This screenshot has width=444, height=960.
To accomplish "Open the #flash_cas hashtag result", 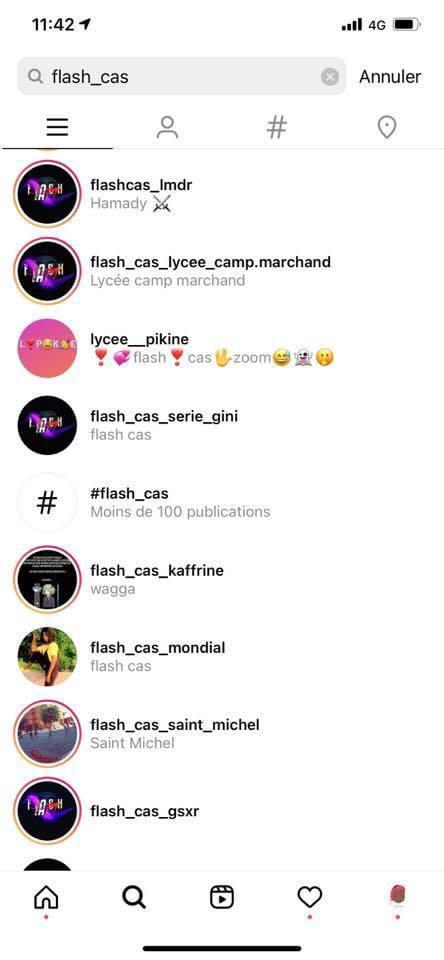I will (222, 502).
